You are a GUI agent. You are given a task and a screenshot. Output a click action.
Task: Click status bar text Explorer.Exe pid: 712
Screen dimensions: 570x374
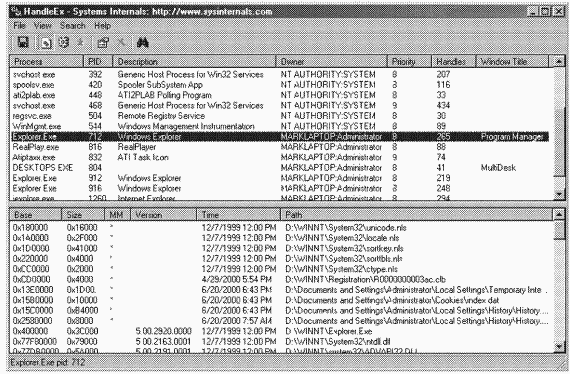pyautogui.click(x=48, y=362)
